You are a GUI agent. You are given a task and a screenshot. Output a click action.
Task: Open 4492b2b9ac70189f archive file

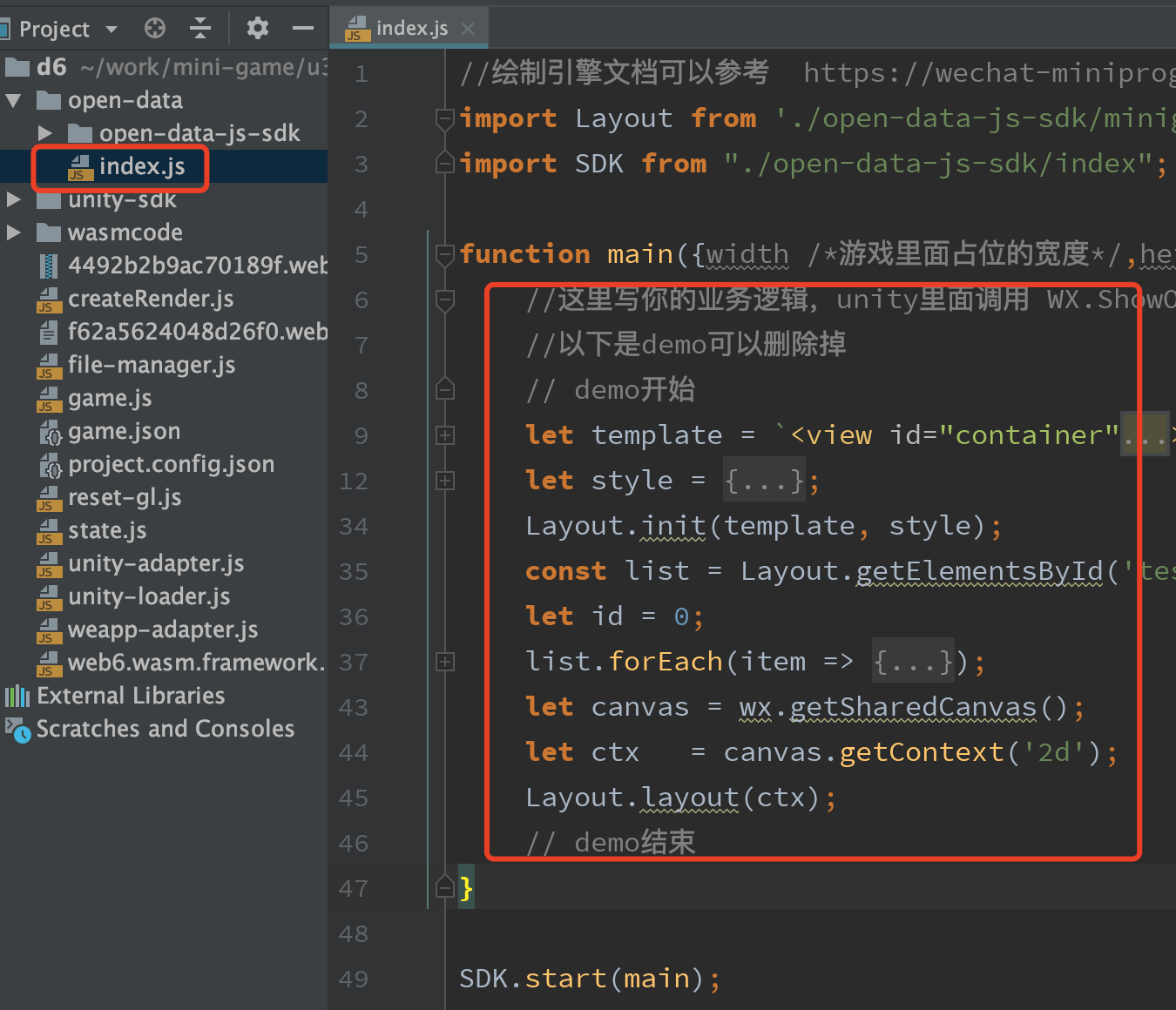coord(198,266)
